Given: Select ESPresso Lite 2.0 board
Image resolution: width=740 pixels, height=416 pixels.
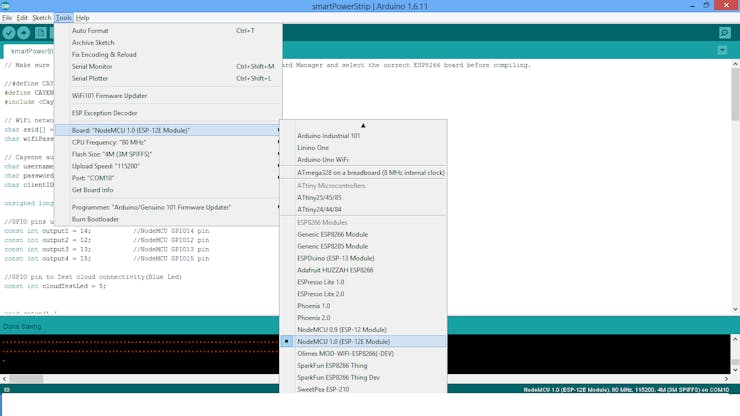Looking at the screenshot, I should 363,294.
